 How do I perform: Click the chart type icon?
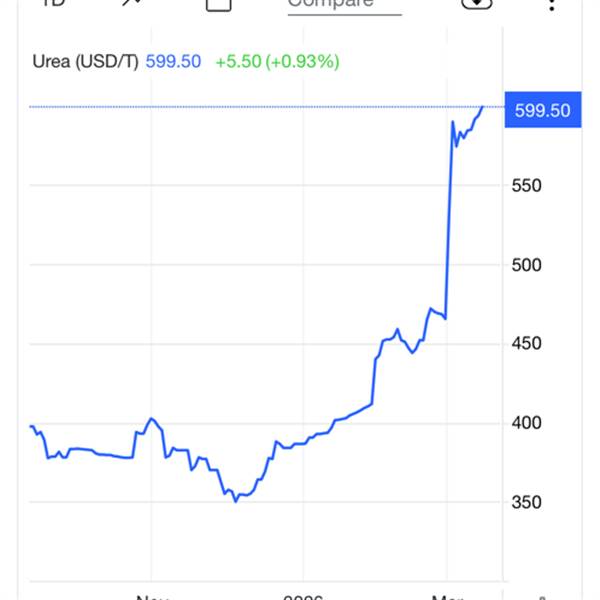pos(131,3)
